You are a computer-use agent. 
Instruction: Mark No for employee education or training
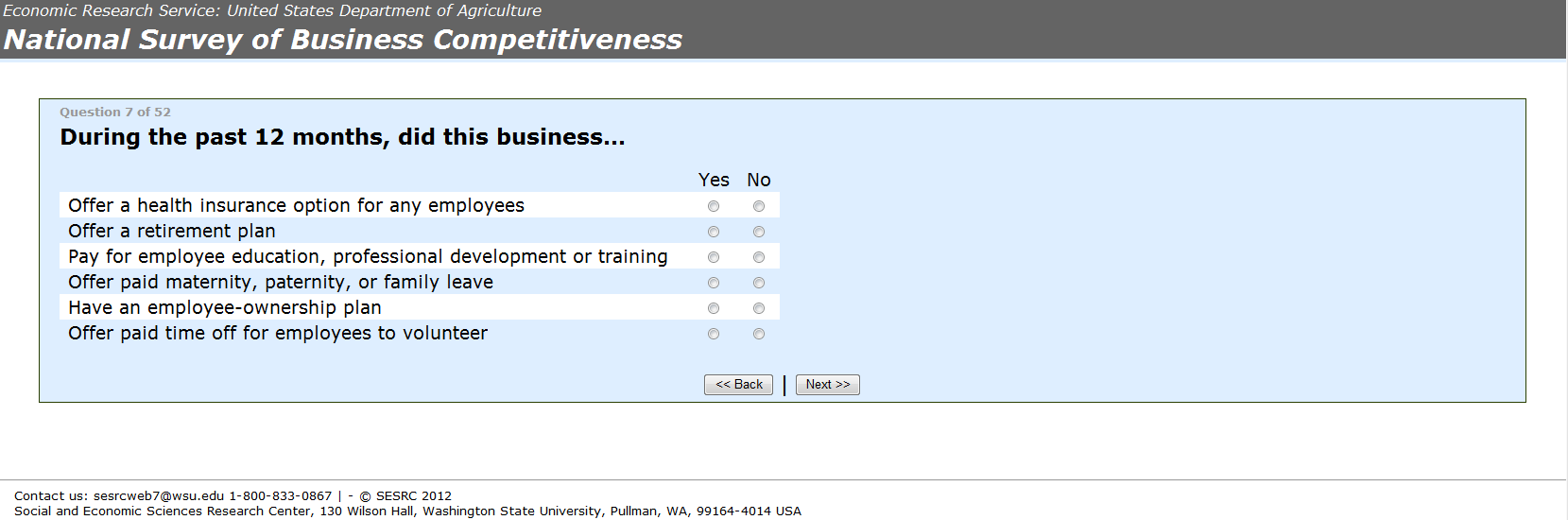point(759,257)
